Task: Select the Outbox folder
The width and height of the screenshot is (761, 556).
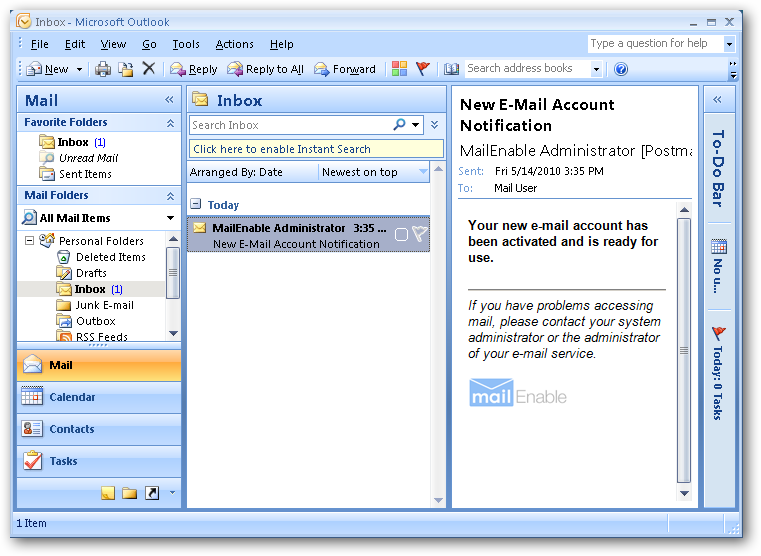Action: point(86,321)
